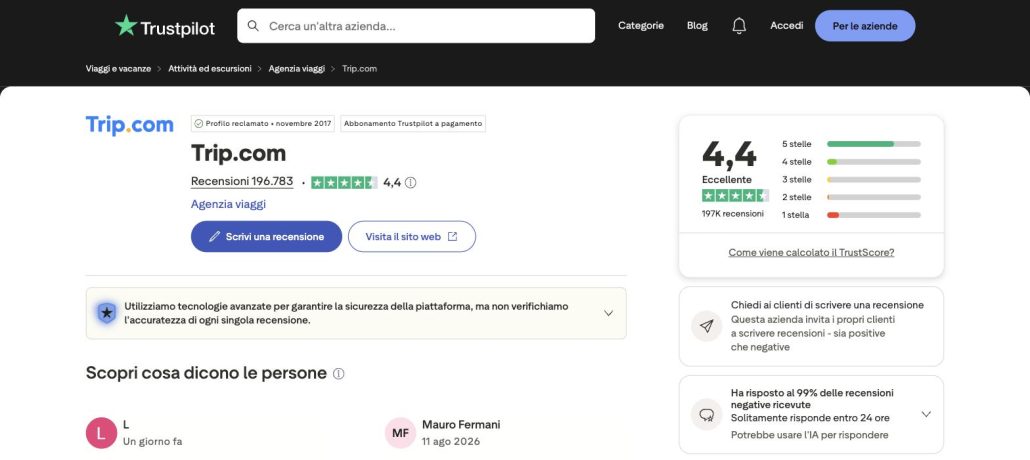
Task: Click Mauro Fermani's MF avatar
Action: [x=400, y=433]
